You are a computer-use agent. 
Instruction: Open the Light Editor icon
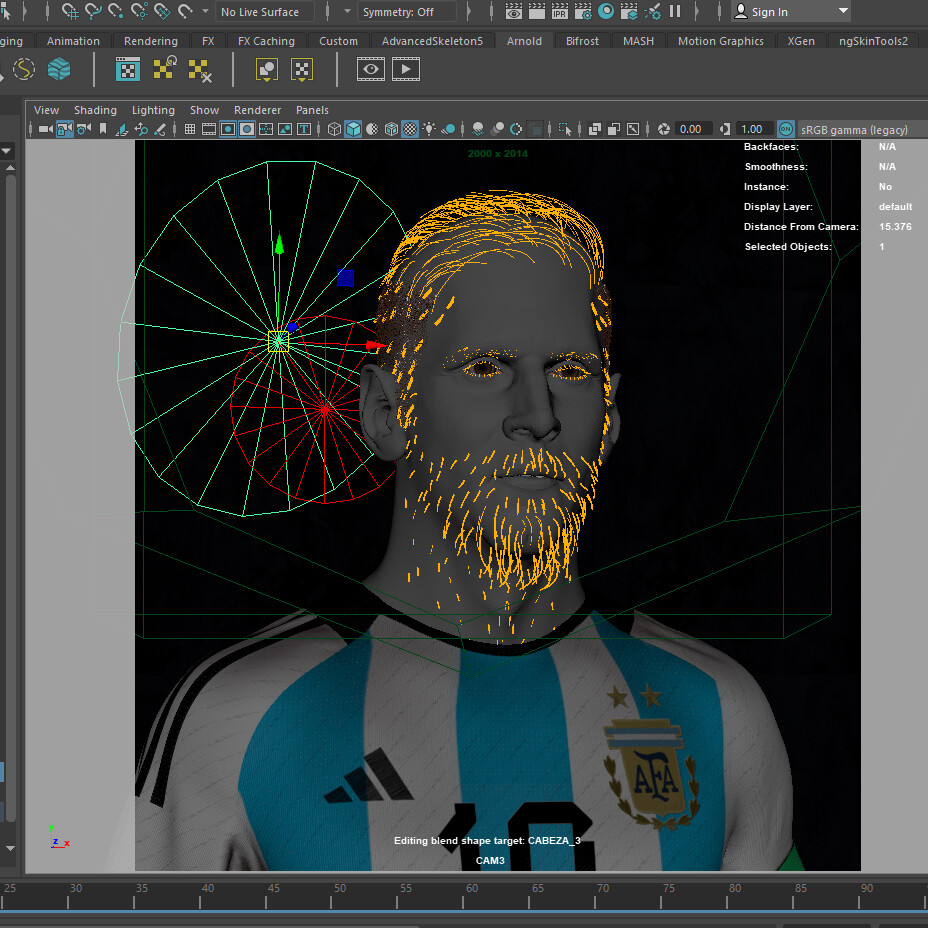(652, 11)
